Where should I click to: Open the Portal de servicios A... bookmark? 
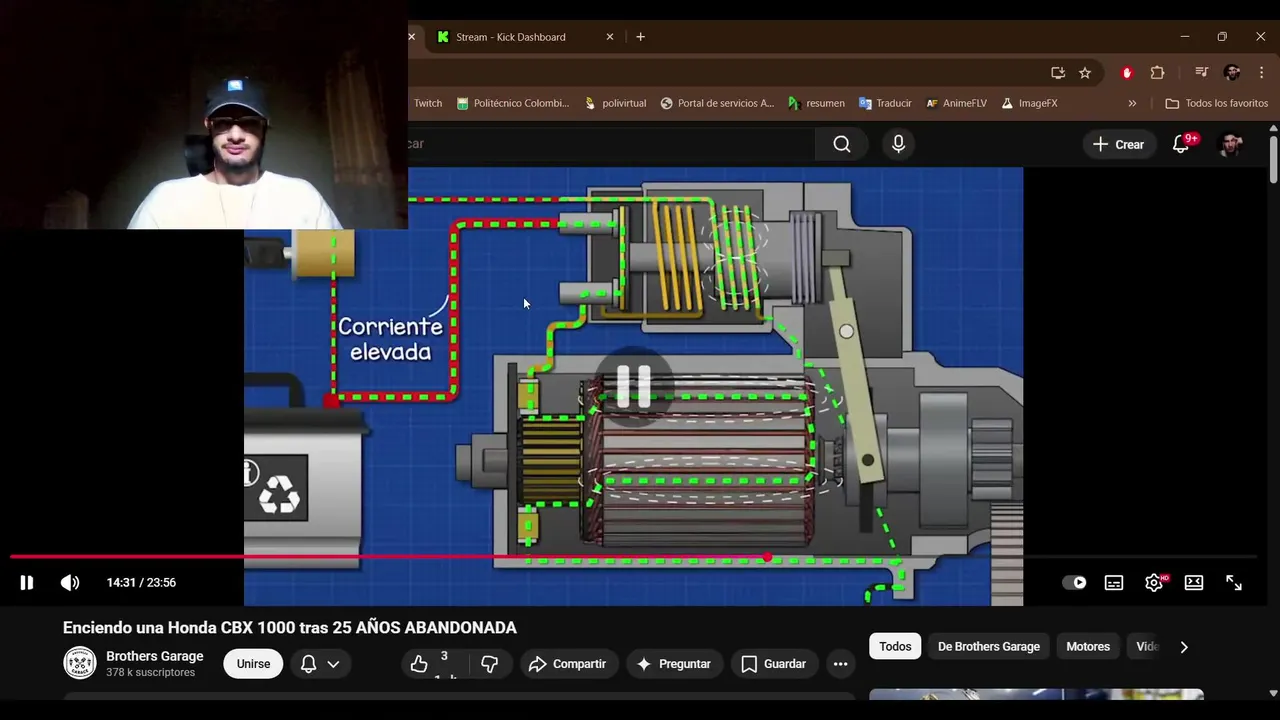click(x=717, y=103)
